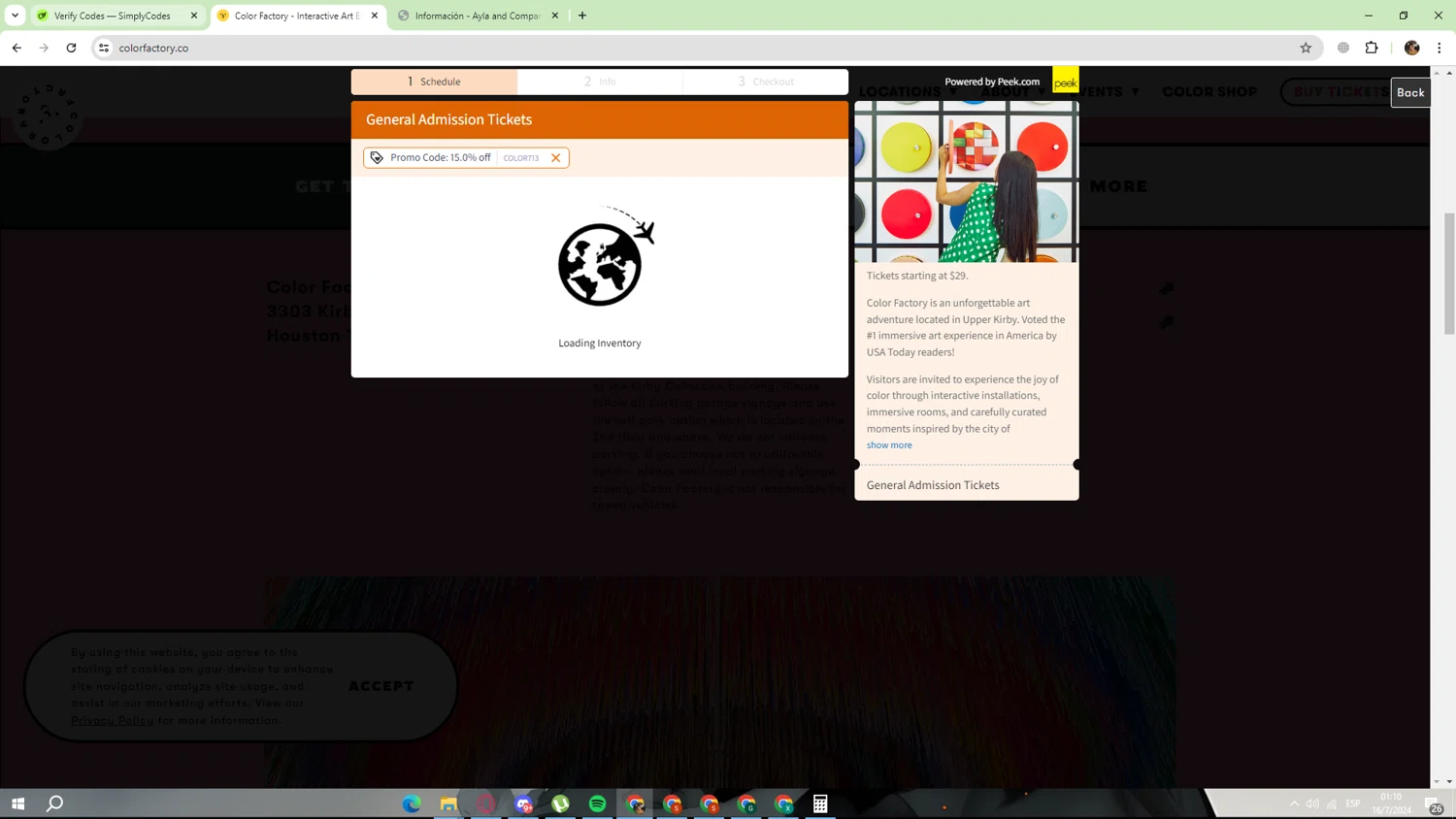1456x819 pixels.
Task: Open network settings in system tray
Action: 1332,803
